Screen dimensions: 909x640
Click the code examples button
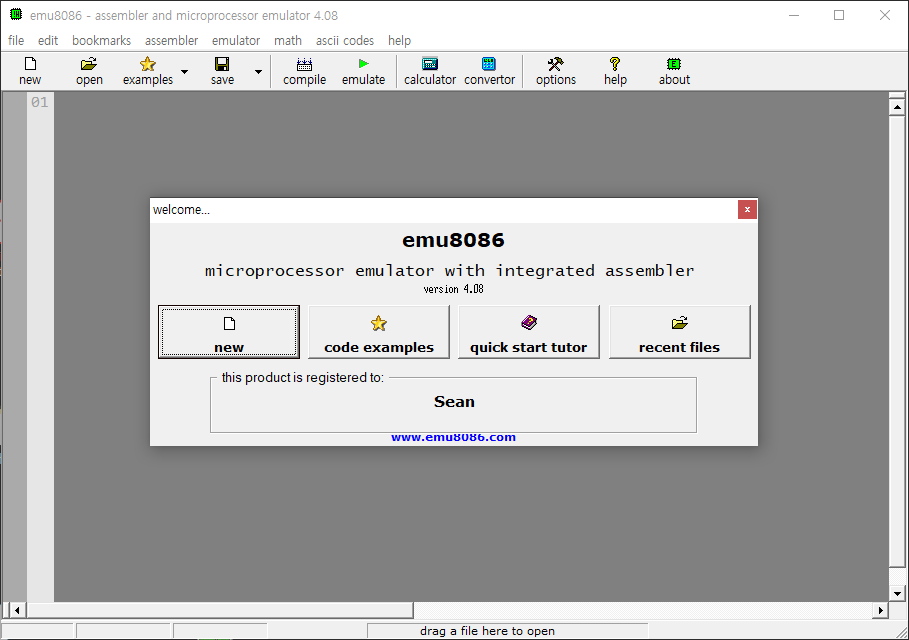point(379,332)
